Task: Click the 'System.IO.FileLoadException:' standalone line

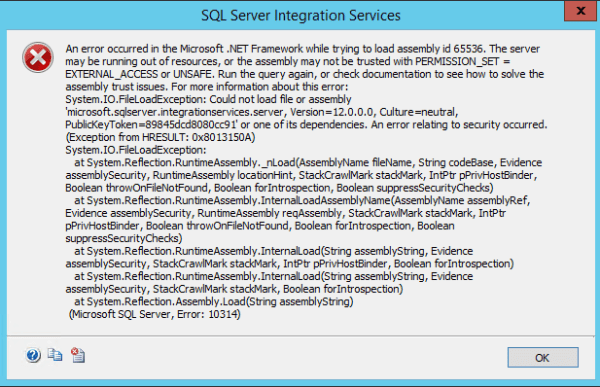Action: point(135,150)
